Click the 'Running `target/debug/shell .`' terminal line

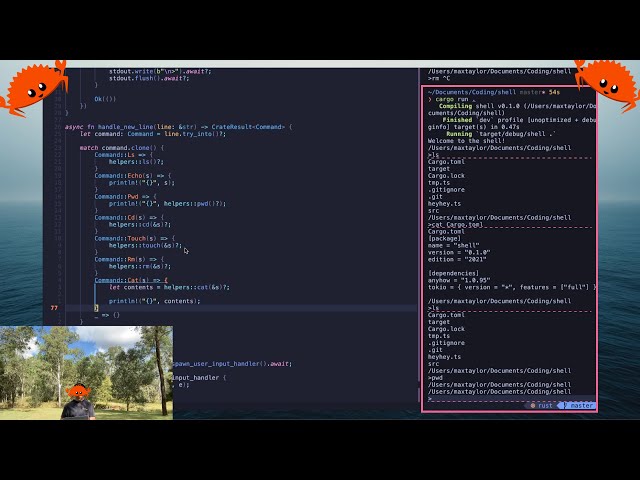click(501, 134)
